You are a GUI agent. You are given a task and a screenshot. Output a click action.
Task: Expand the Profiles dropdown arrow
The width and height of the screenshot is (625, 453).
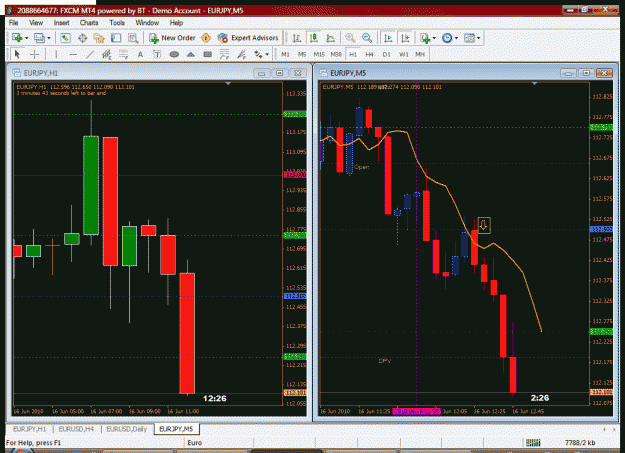click(x=49, y=38)
